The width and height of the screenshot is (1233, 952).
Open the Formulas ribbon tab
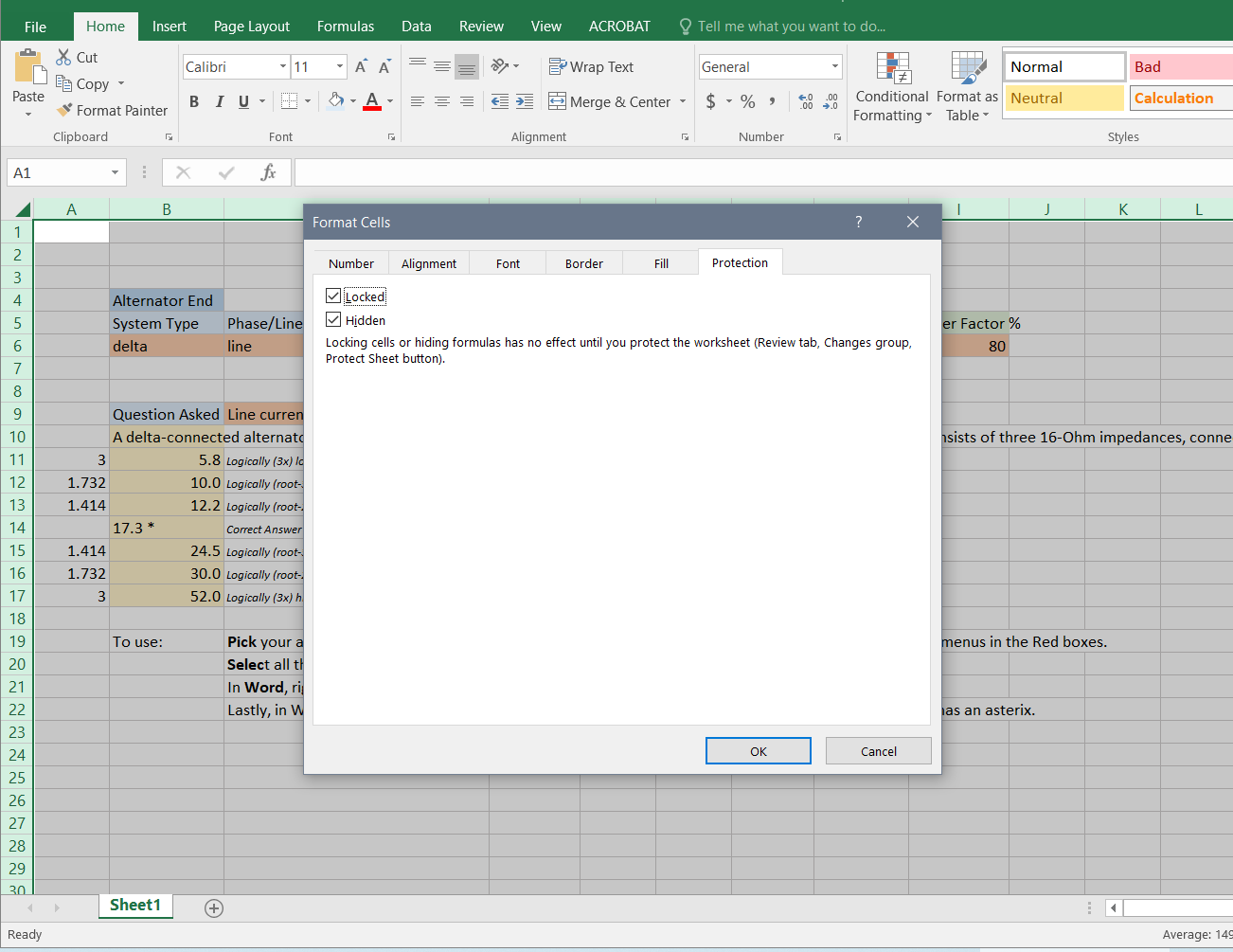coord(346,27)
